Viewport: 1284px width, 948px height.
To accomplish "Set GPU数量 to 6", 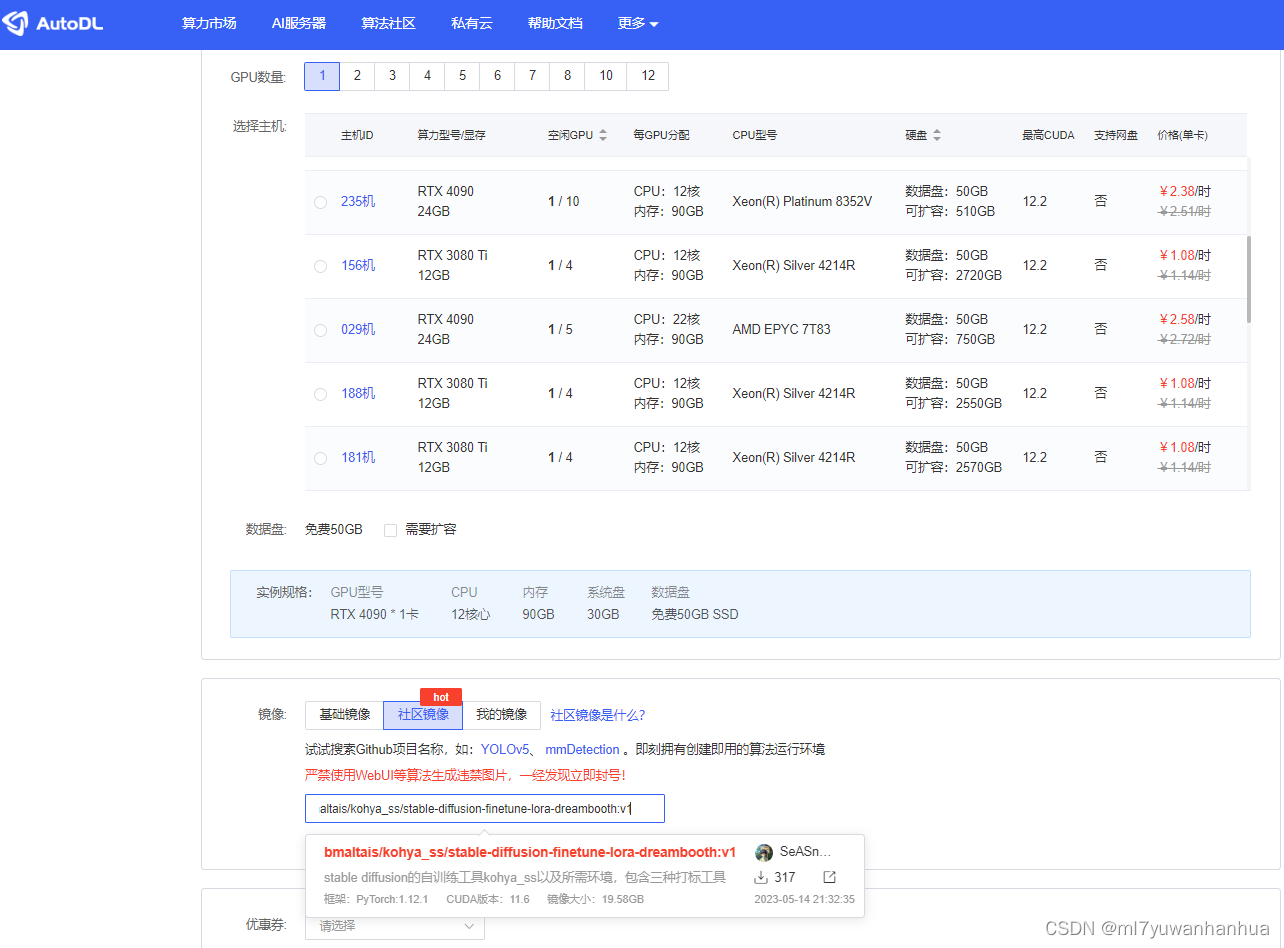I will [x=497, y=76].
